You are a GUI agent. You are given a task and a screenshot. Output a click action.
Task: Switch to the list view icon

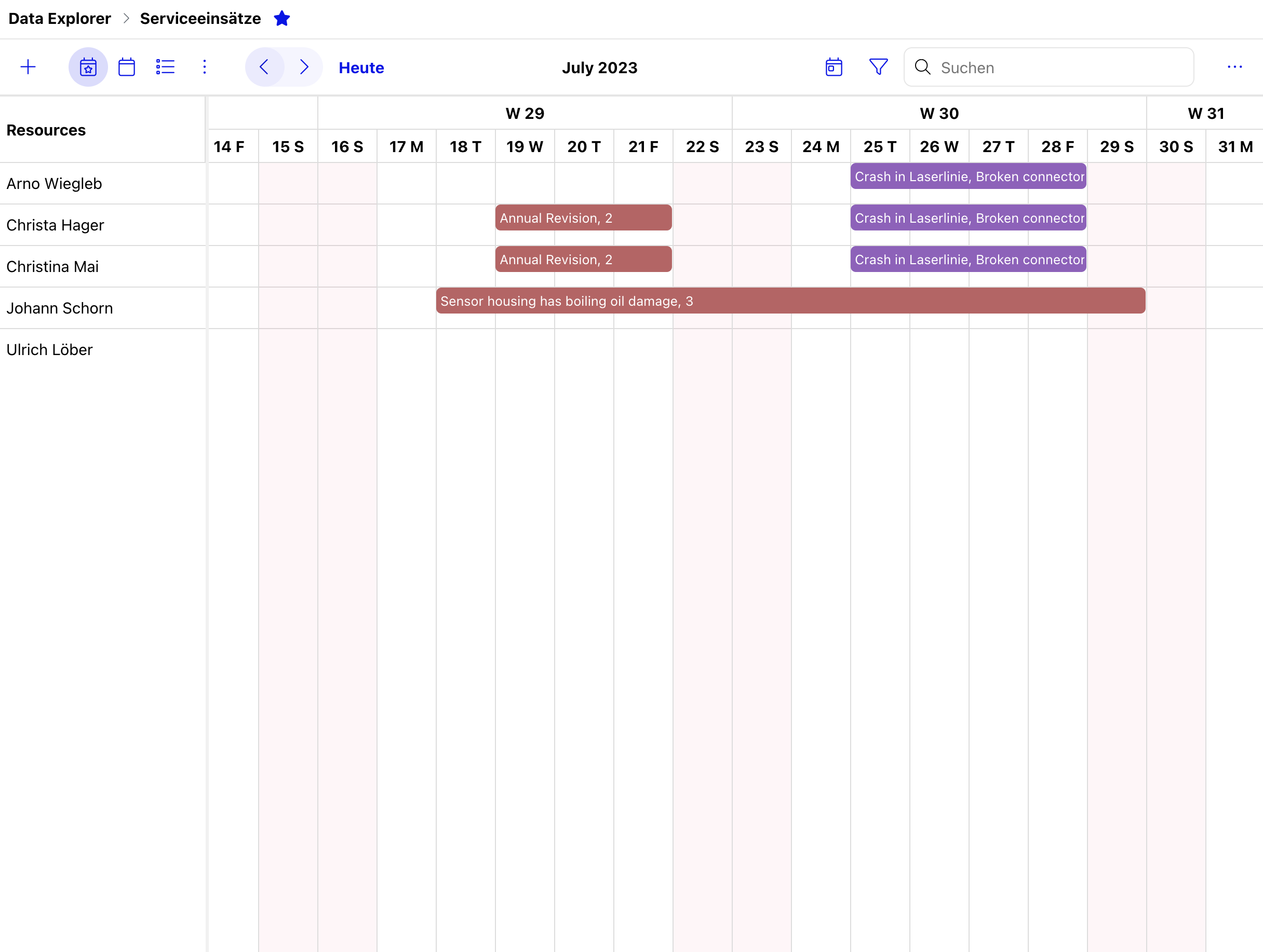[165, 67]
